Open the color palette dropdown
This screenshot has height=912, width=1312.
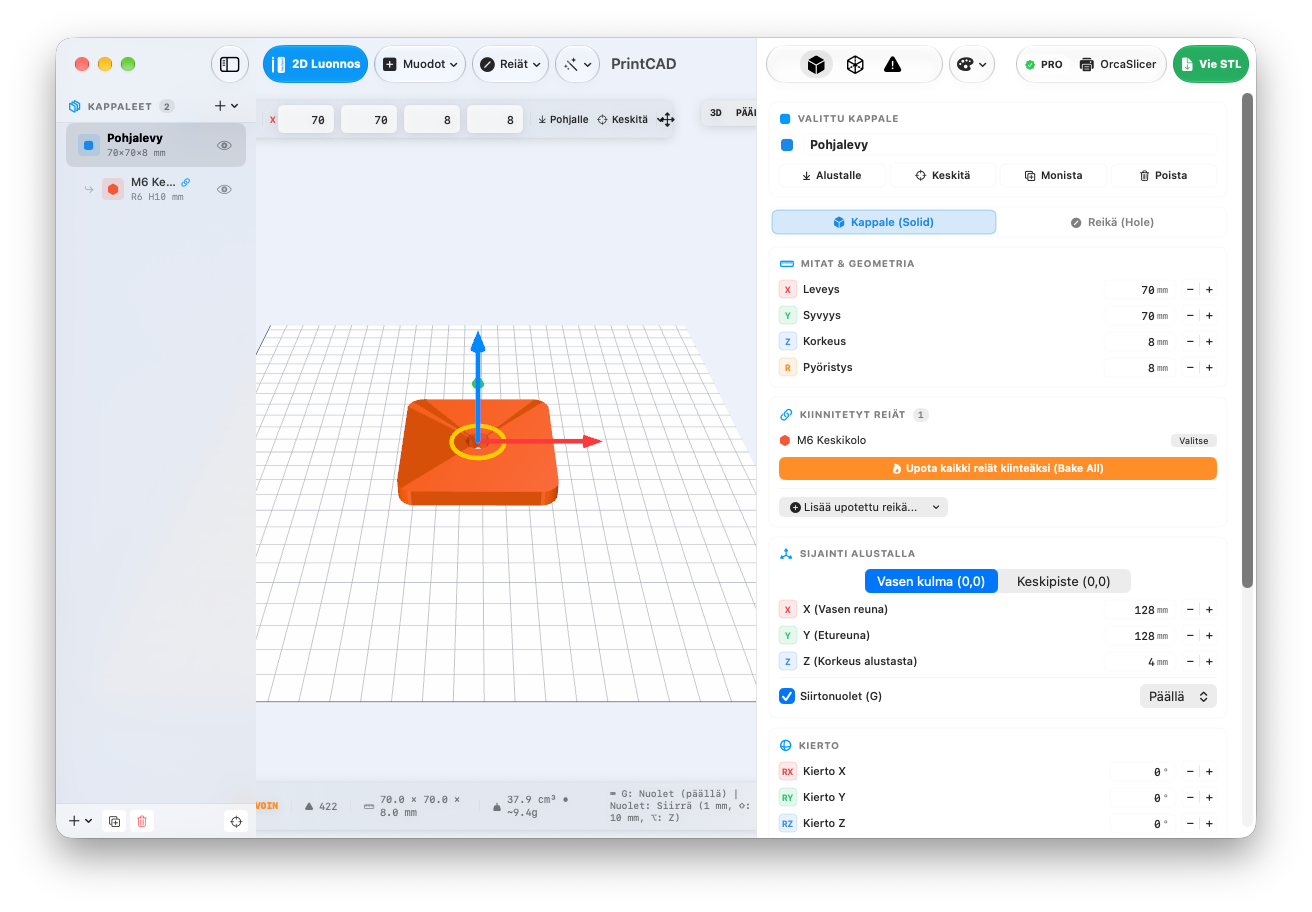972,64
